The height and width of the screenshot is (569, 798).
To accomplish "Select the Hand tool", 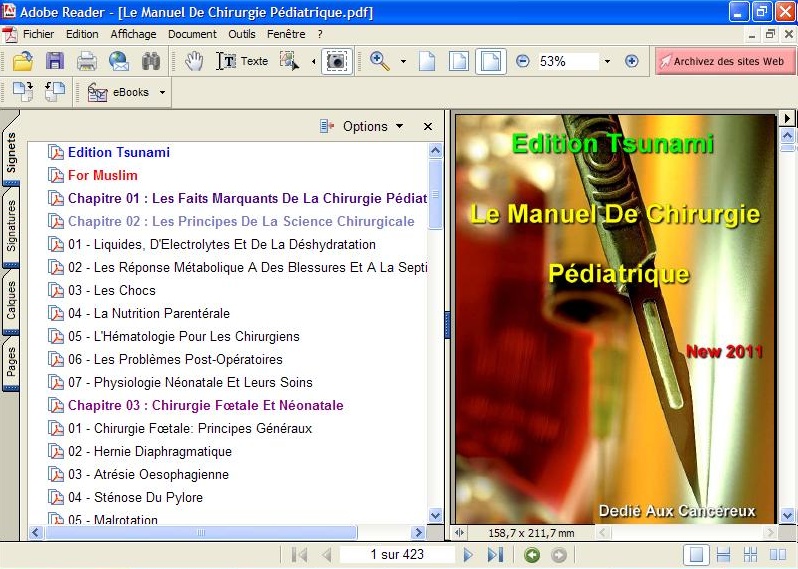I will coord(195,61).
